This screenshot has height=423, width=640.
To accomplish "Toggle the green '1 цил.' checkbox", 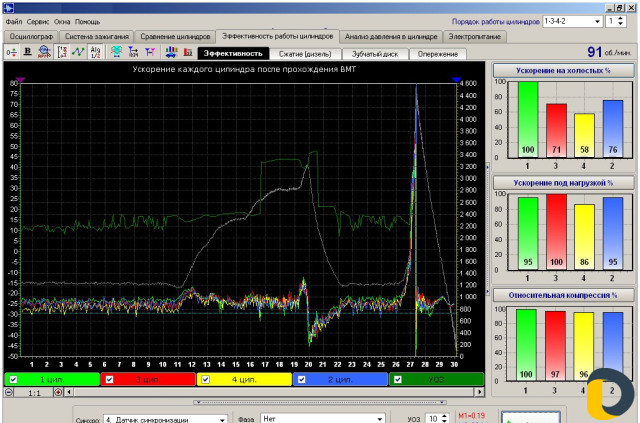I will pyautogui.click(x=12, y=380).
